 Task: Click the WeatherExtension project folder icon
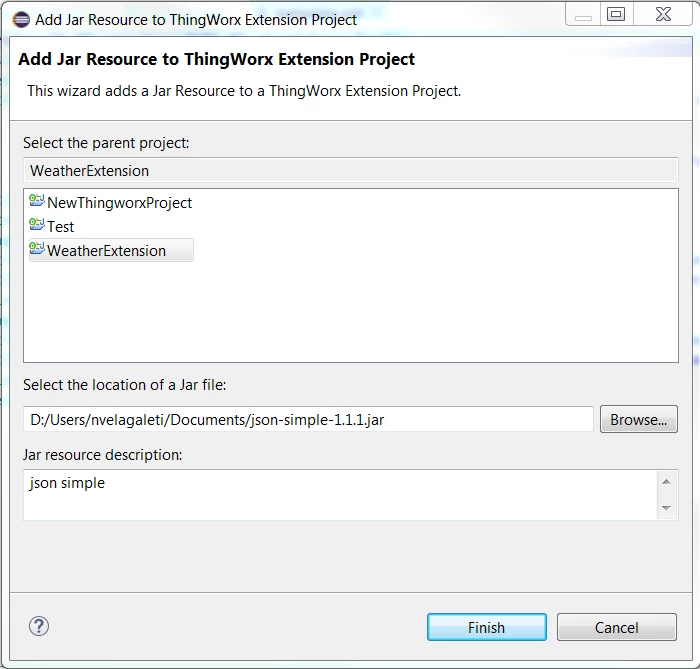[37, 249]
